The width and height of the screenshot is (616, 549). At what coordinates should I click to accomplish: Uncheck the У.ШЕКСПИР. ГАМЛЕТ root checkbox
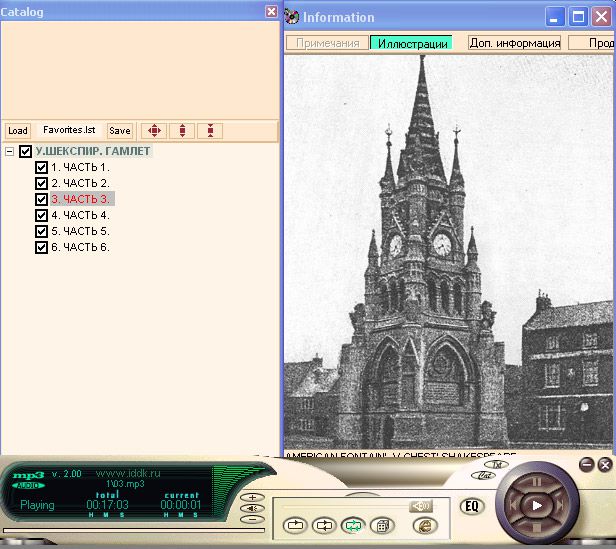pos(26,152)
